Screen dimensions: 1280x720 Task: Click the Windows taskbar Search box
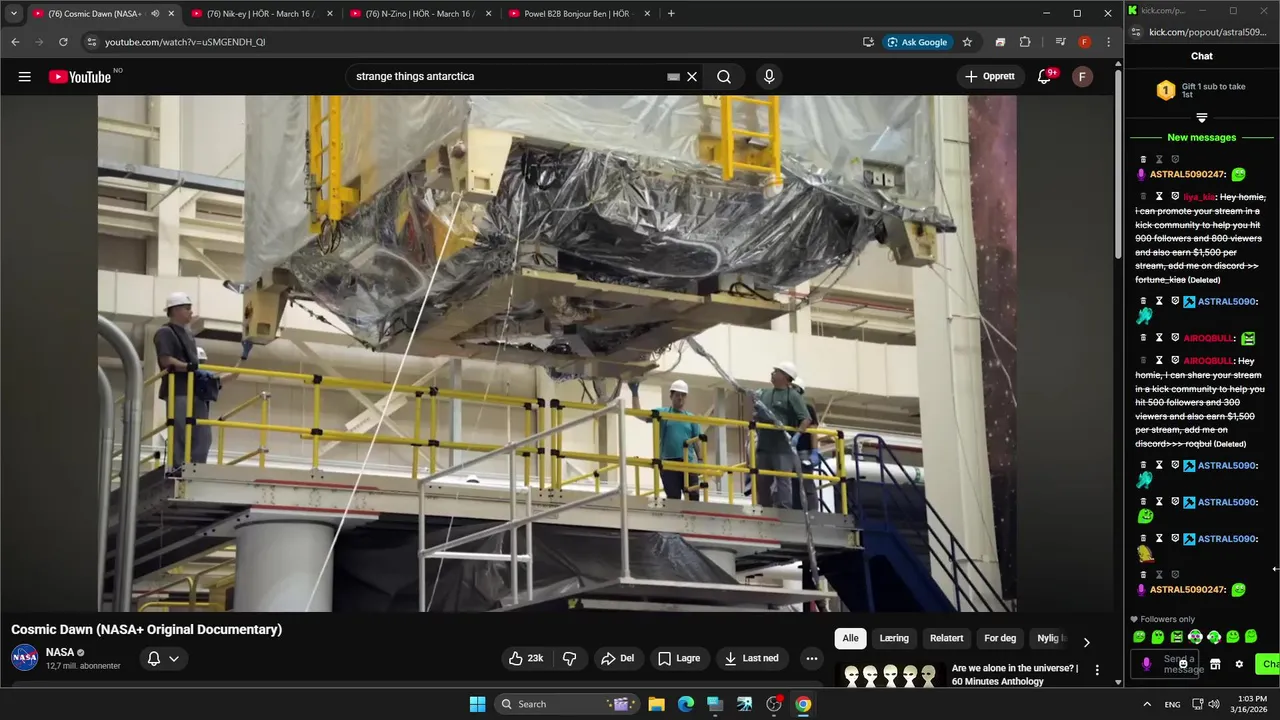pos(567,704)
